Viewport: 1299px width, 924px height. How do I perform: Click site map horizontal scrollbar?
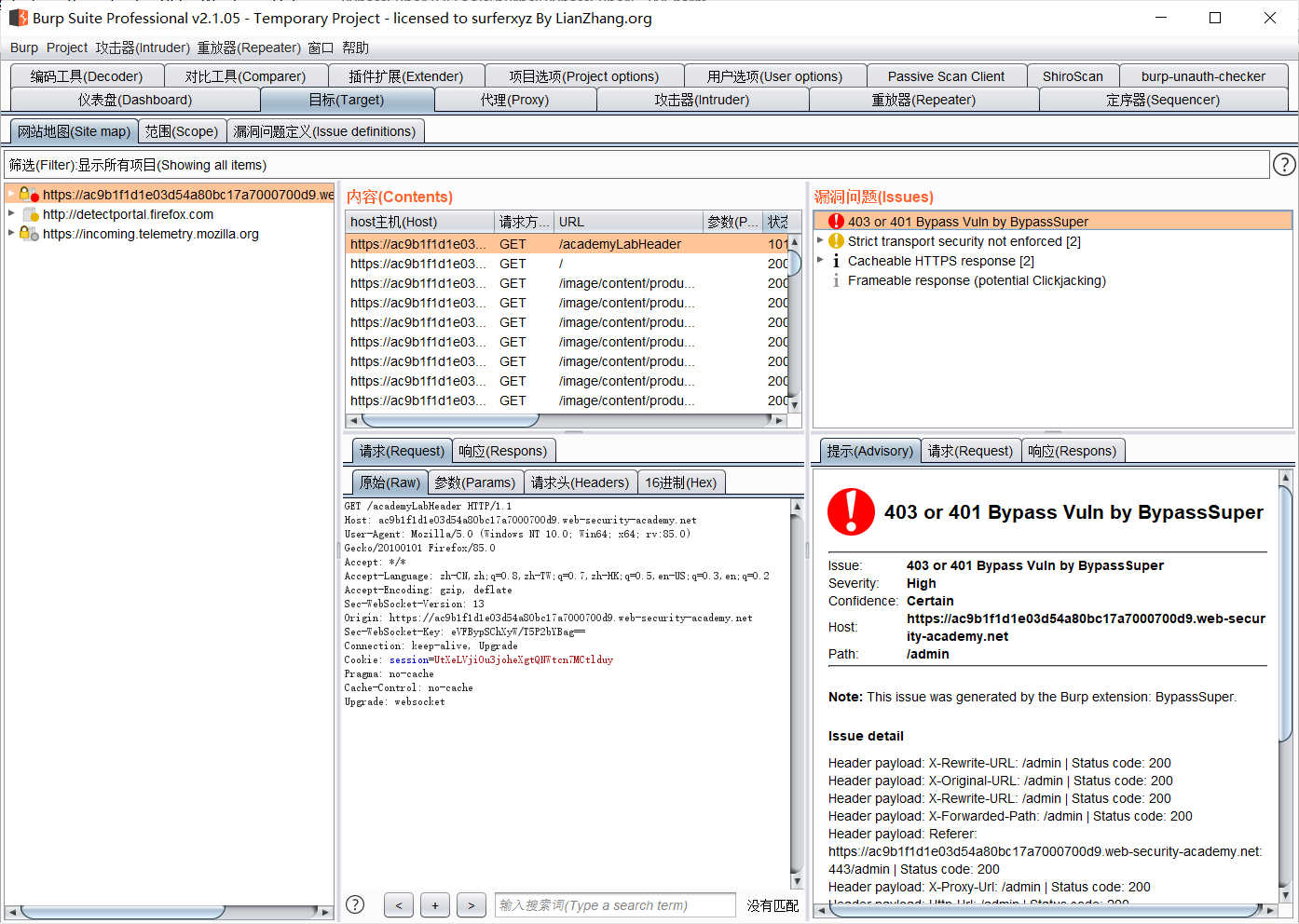click(x=169, y=912)
